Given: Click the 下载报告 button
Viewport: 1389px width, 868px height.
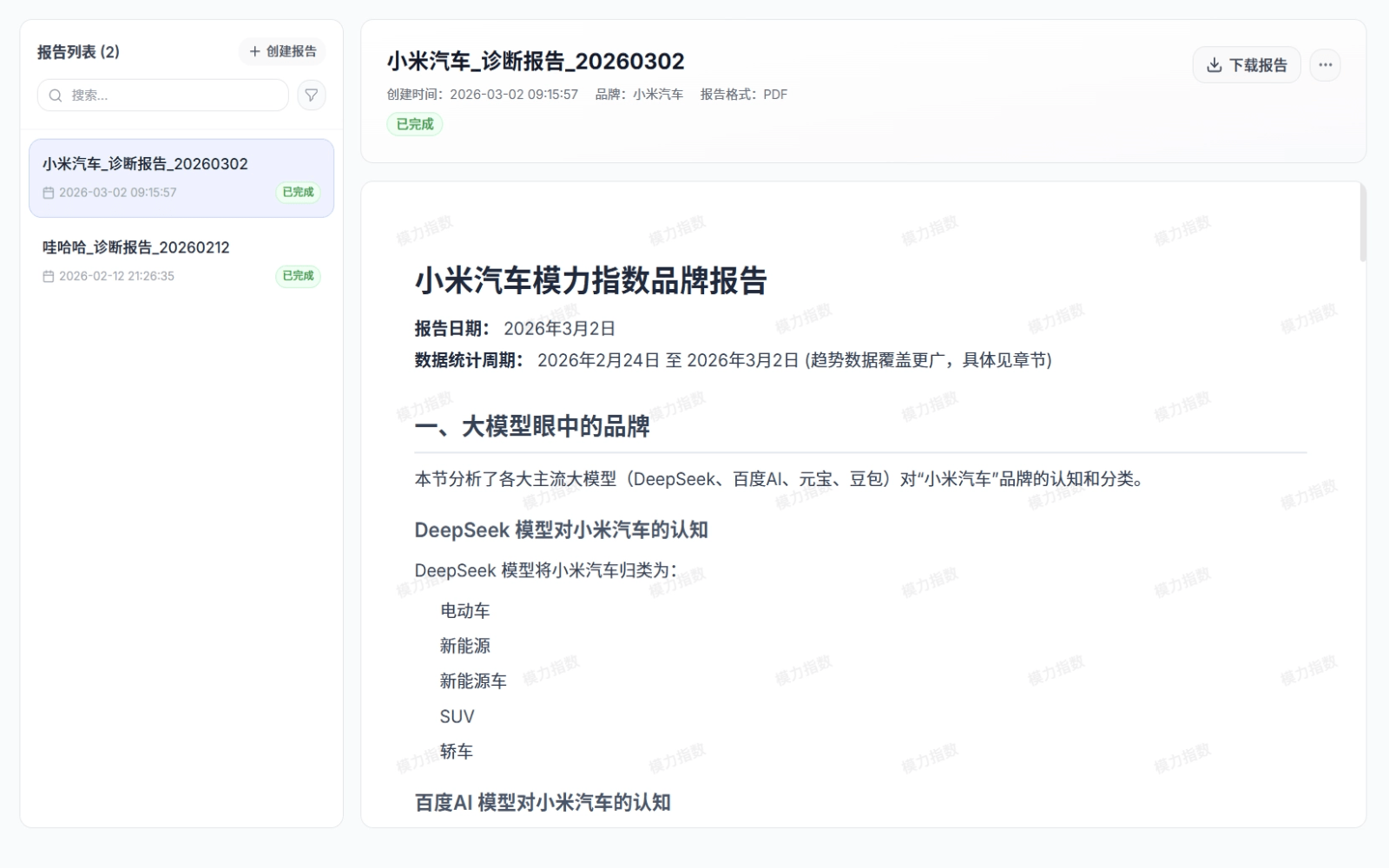Looking at the screenshot, I should [1246, 64].
